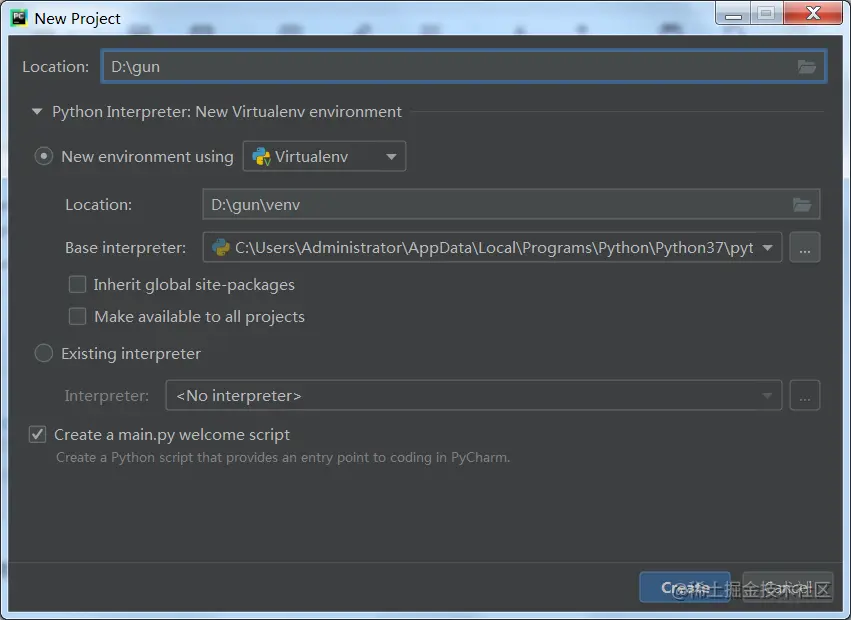
Task: Click the welcome script description text
Action: [283, 458]
